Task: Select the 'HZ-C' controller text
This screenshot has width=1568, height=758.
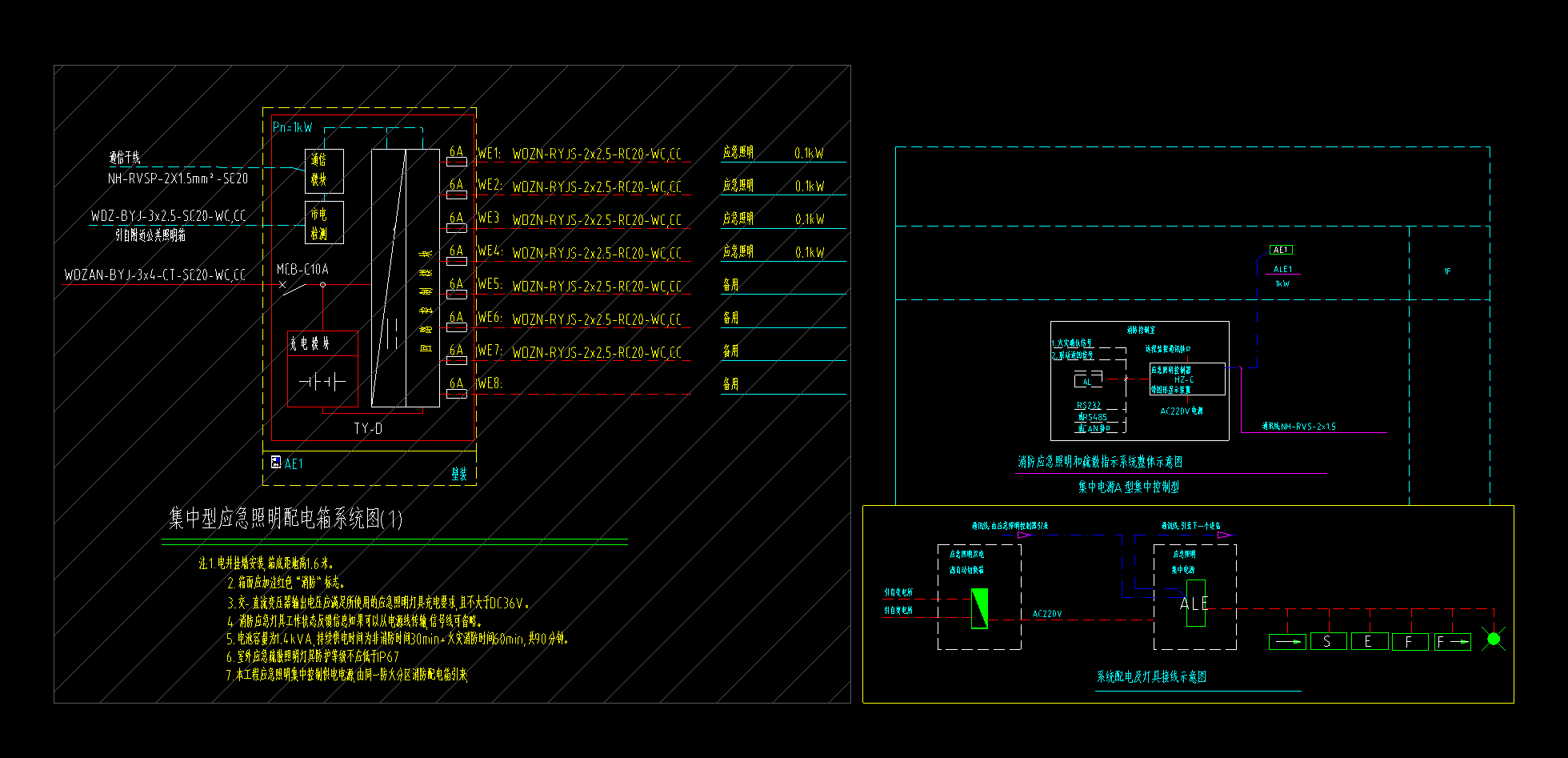Action: coord(1184,379)
